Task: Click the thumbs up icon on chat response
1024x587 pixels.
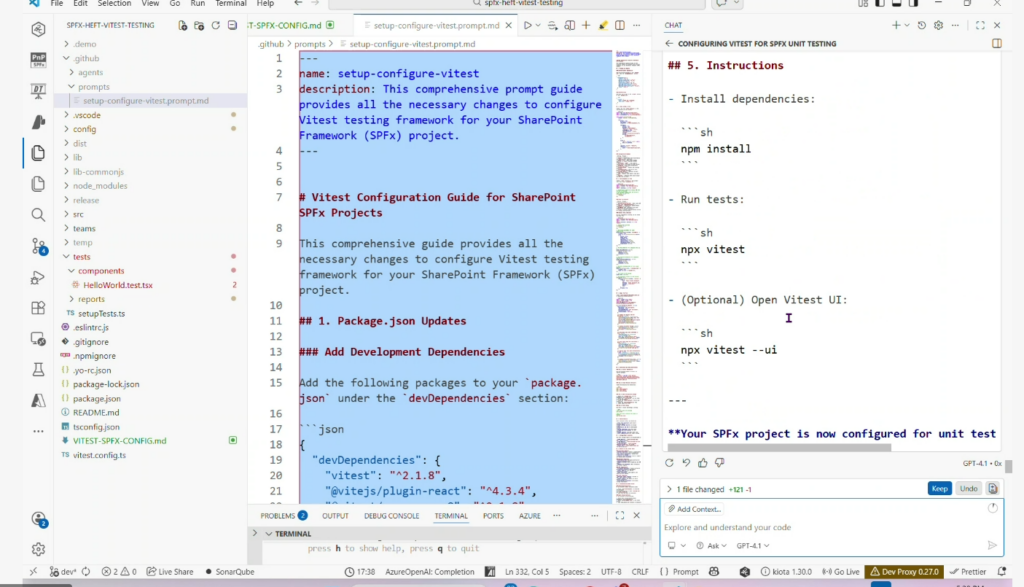Action: coord(704,463)
